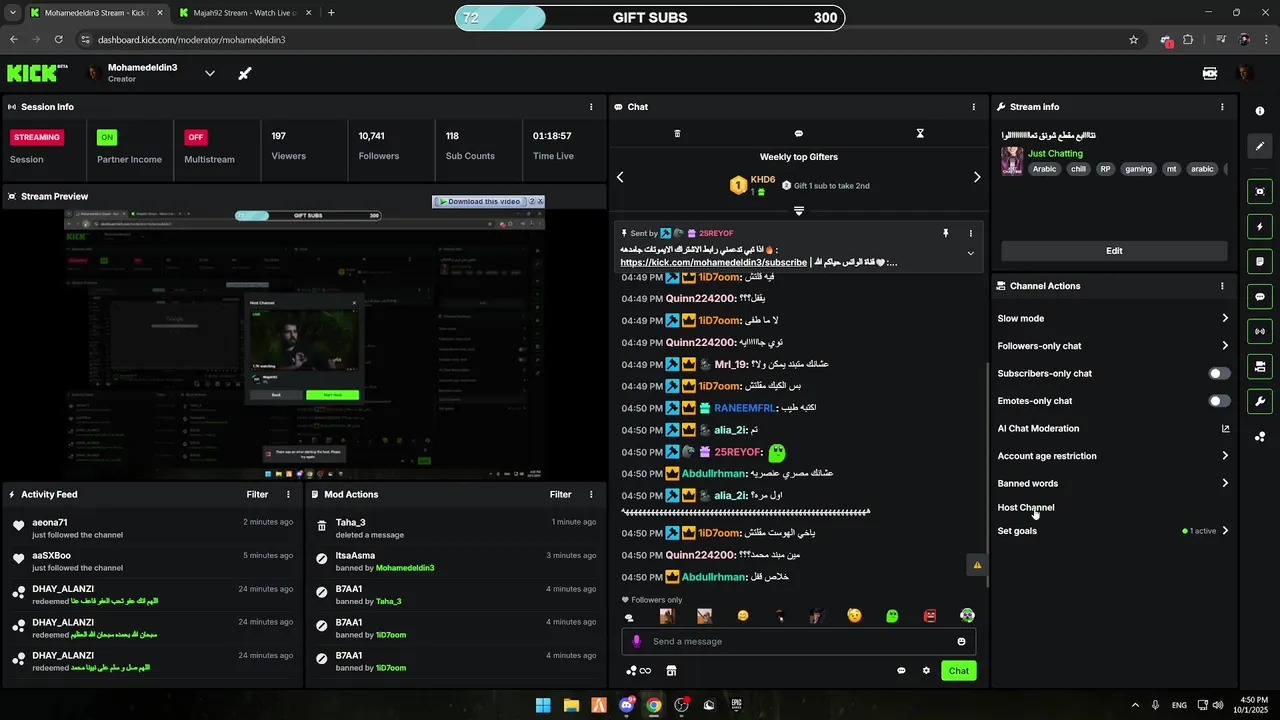Click the green blob emote in quick emotes

pos(892,616)
